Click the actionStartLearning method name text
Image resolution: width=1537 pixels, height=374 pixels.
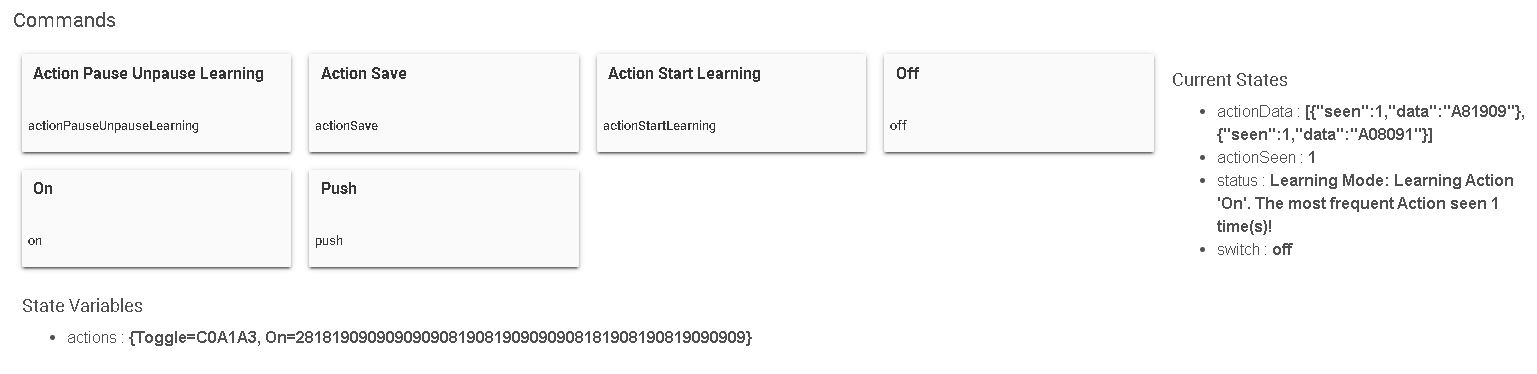659,126
